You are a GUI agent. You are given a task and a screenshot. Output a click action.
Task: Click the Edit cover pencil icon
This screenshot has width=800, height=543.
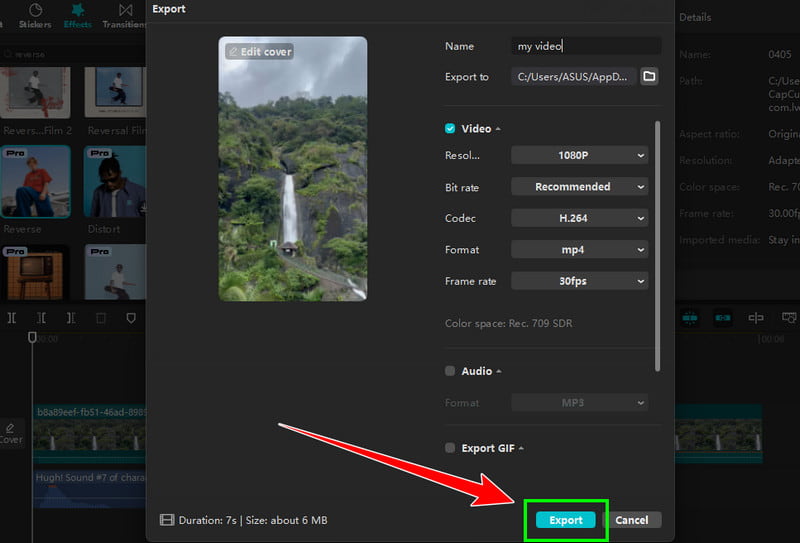[234, 51]
